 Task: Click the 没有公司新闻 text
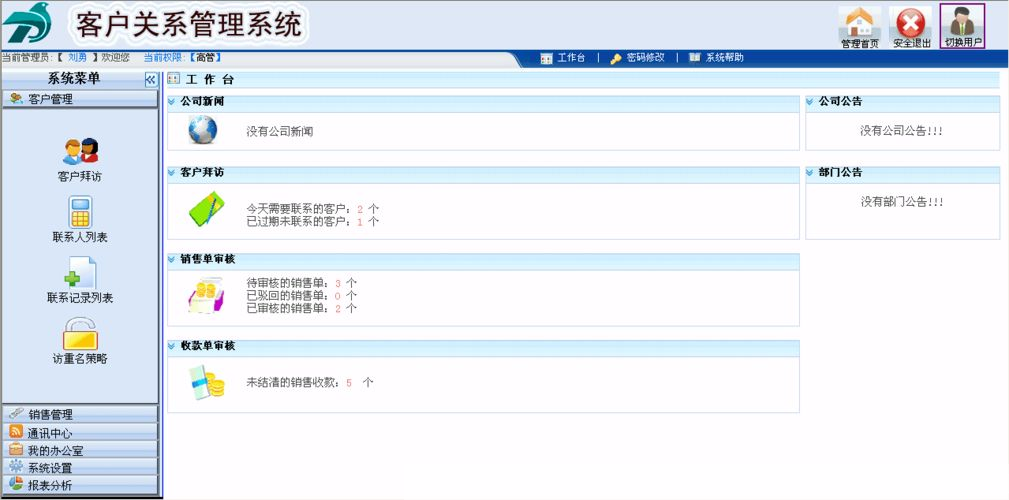[x=280, y=132]
